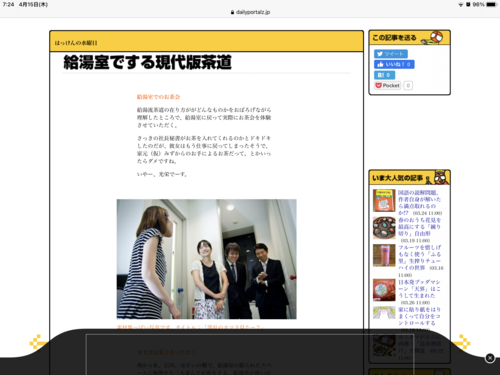
Task: Click the Twitter tweet share button
Action: (390, 54)
